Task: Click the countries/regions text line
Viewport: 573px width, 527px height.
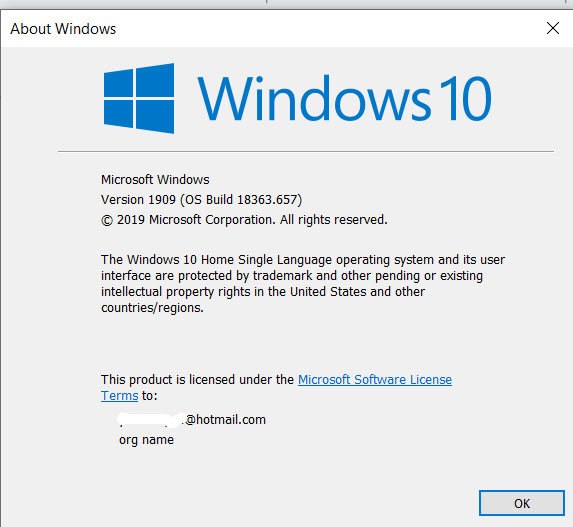Action: pos(152,308)
